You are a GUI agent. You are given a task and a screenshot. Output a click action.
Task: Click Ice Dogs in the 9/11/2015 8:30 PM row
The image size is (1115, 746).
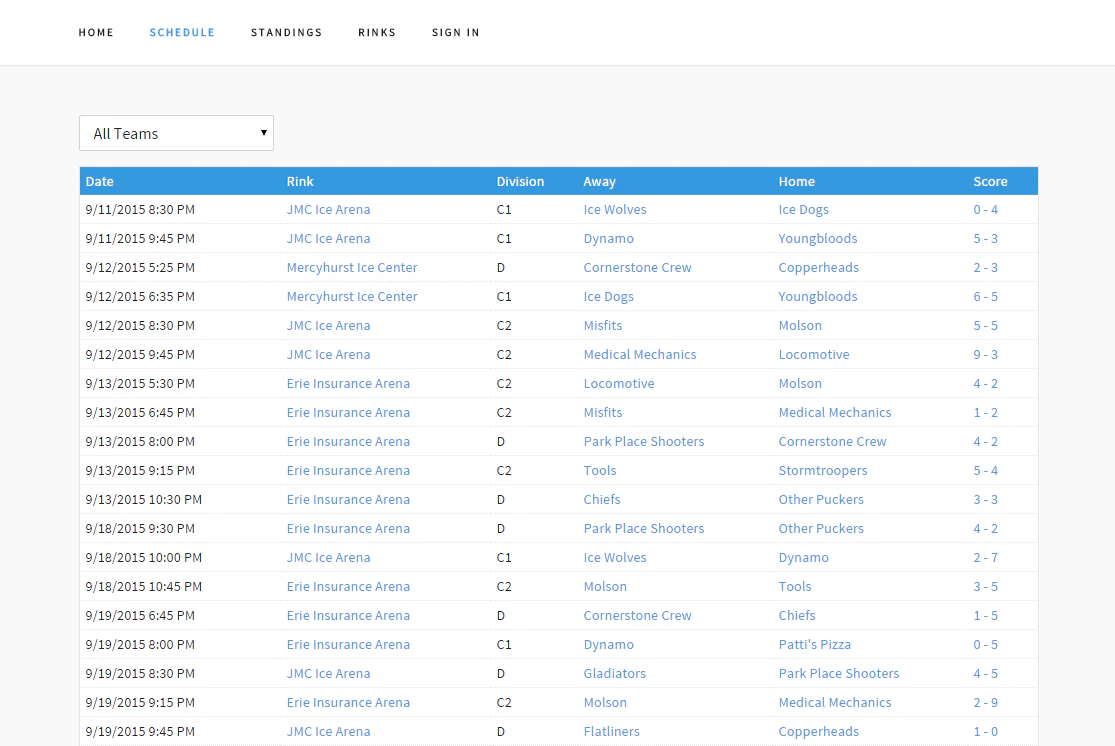(x=804, y=209)
